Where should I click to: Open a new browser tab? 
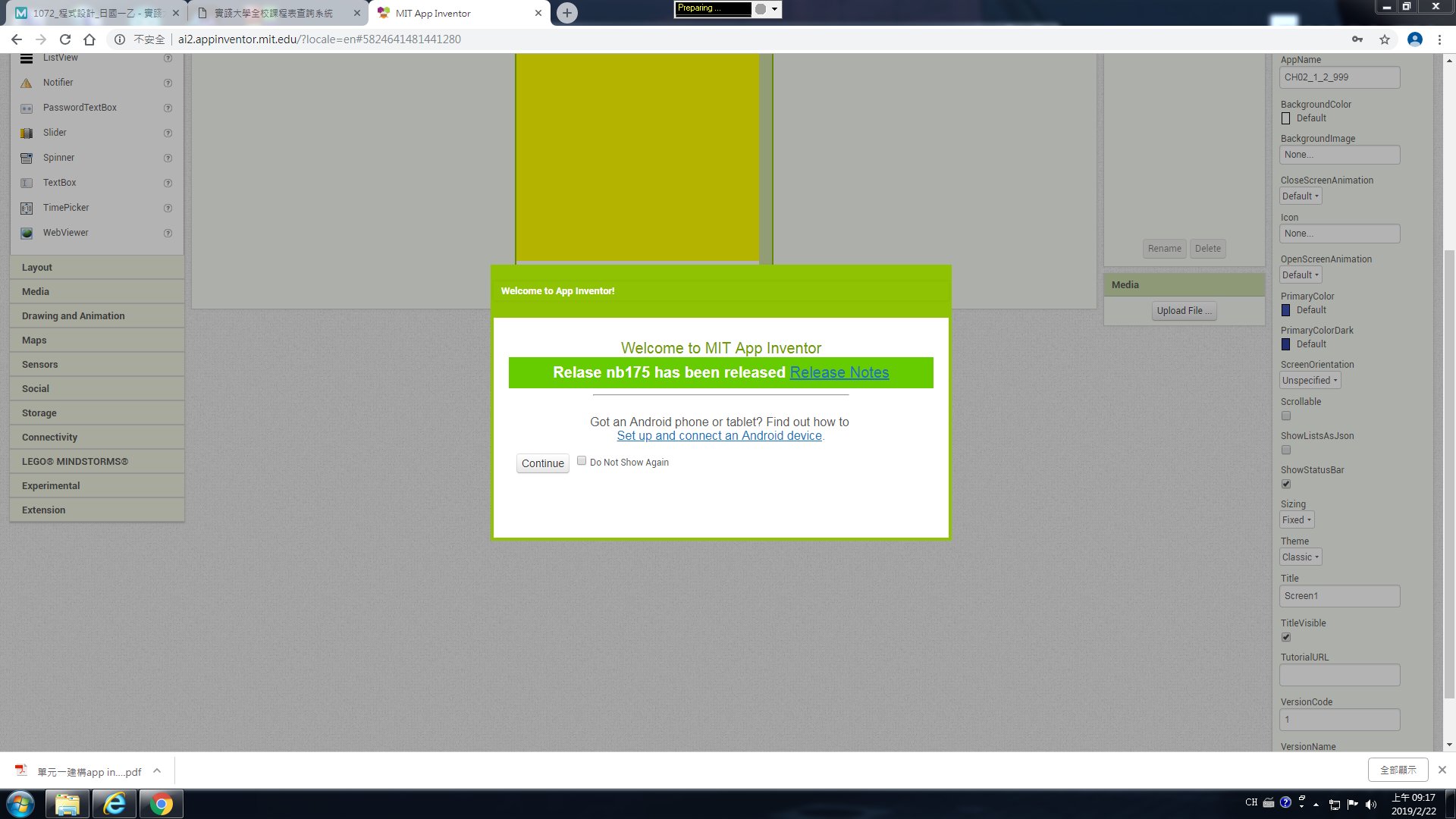coord(566,13)
